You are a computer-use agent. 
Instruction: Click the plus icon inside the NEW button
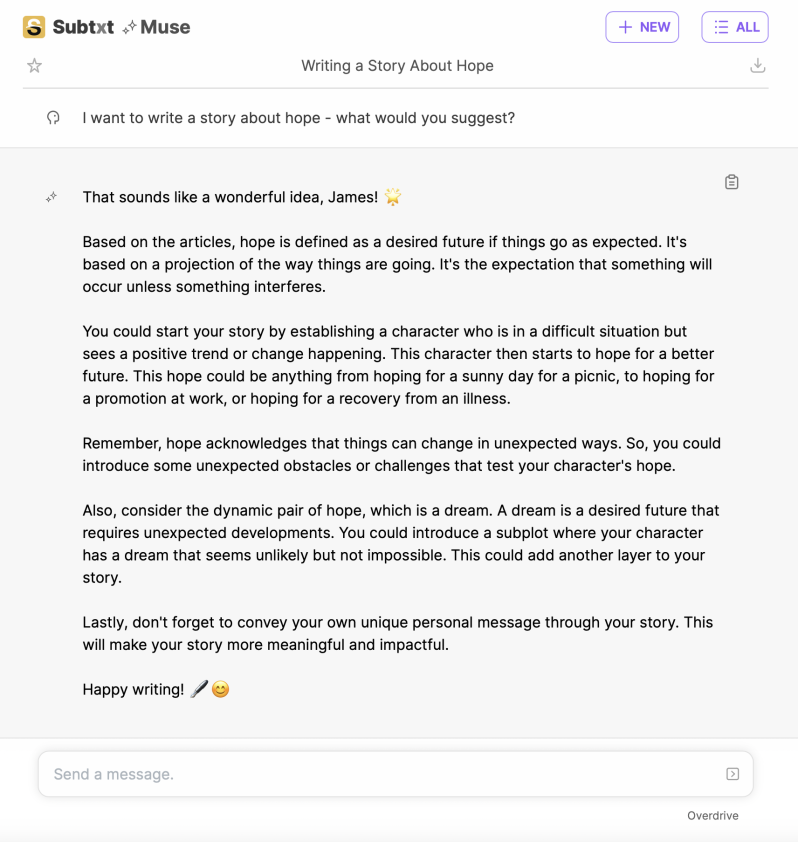[x=626, y=27]
